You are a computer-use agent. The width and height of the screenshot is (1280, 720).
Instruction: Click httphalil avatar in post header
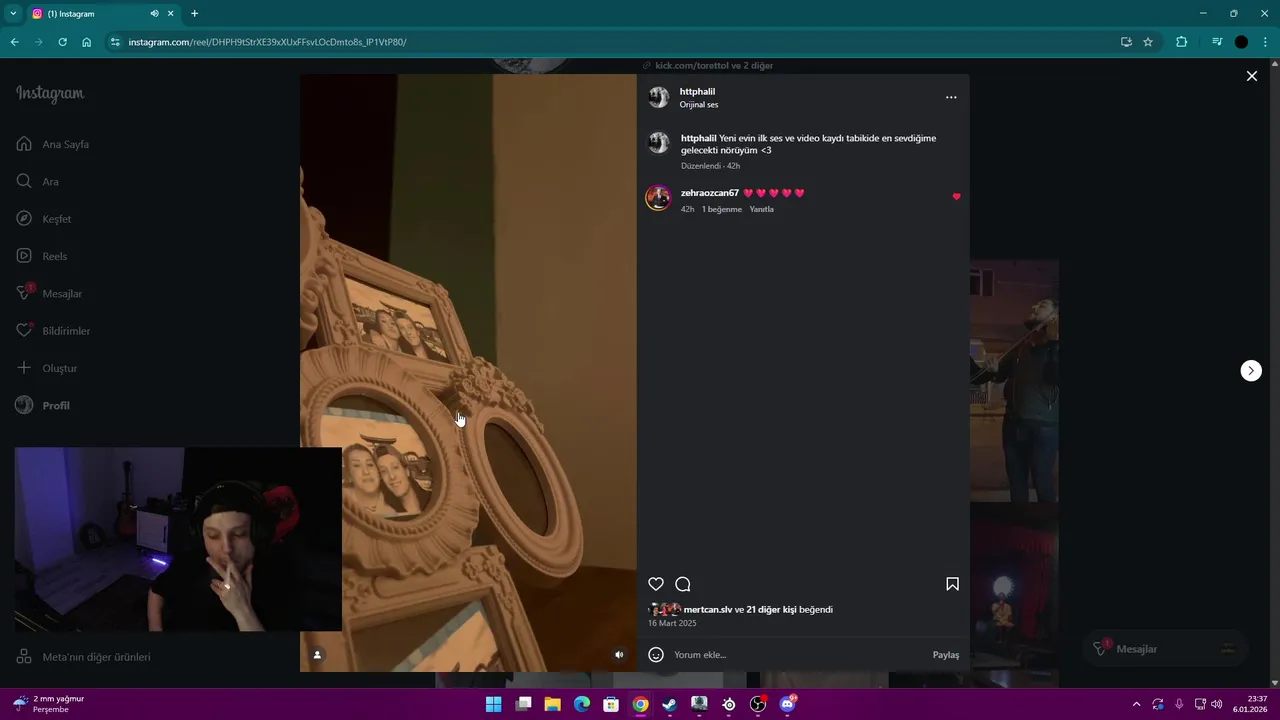[x=658, y=97]
